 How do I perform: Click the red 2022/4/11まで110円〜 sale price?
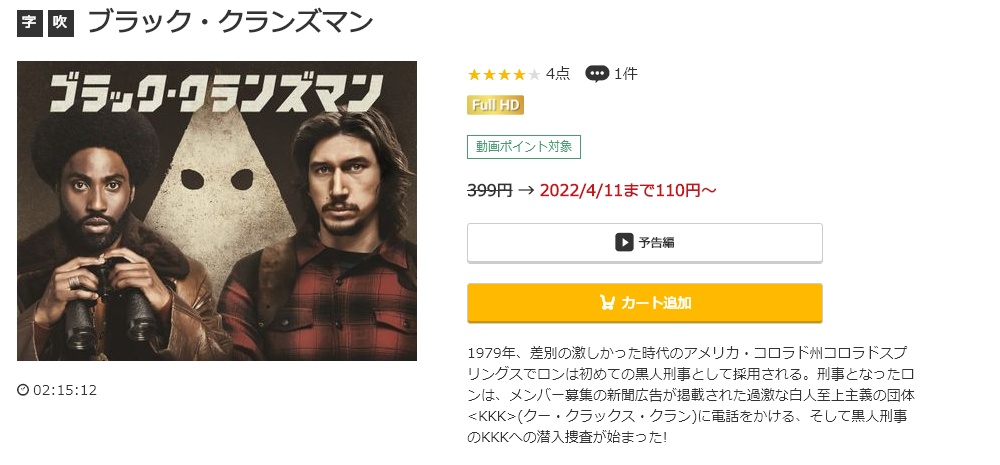628,189
